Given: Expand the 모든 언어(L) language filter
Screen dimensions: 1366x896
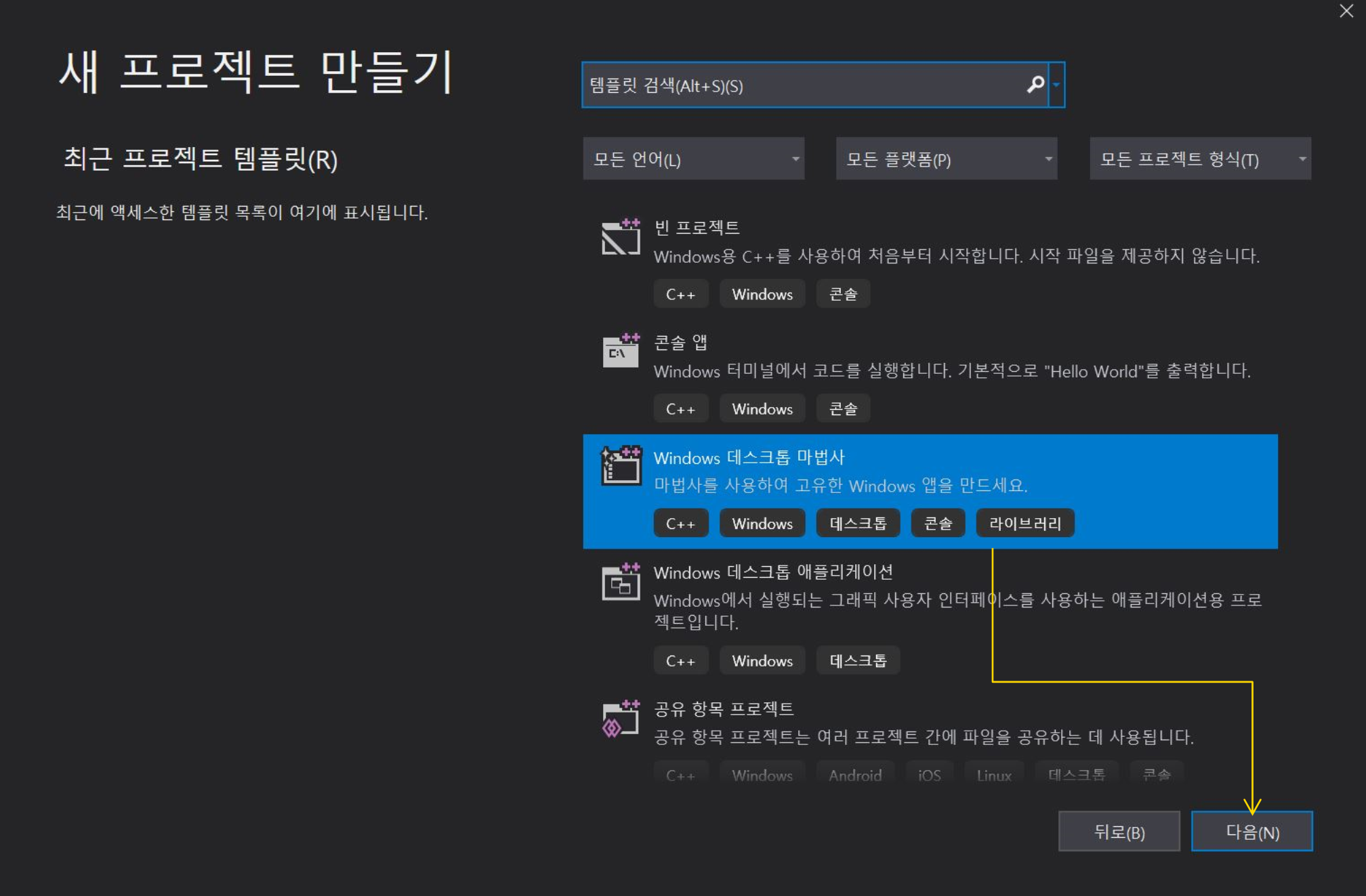Looking at the screenshot, I should click(x=693, y=159).
